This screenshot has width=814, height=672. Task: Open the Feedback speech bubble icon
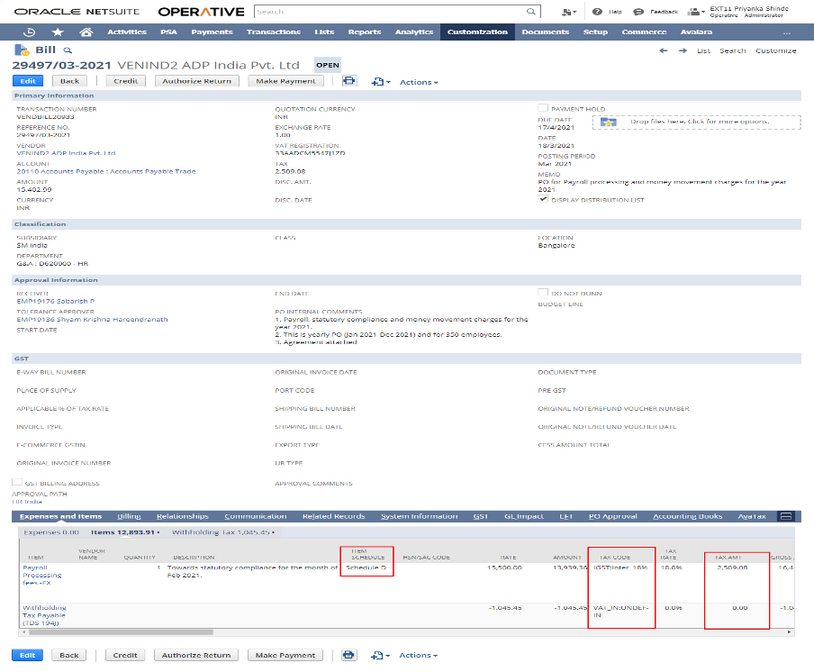(639, 11)
